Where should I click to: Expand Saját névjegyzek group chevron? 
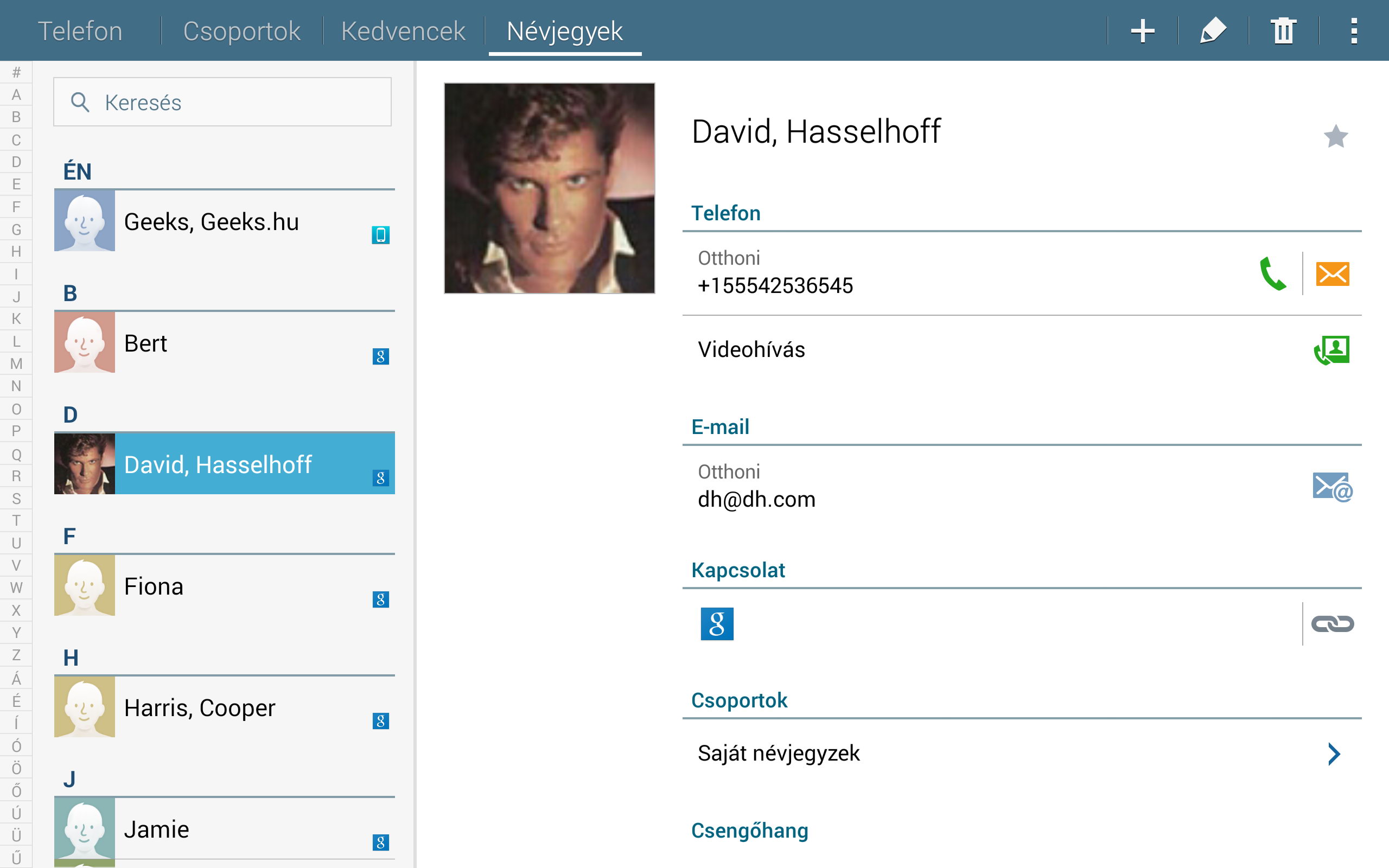point(1334,754)
